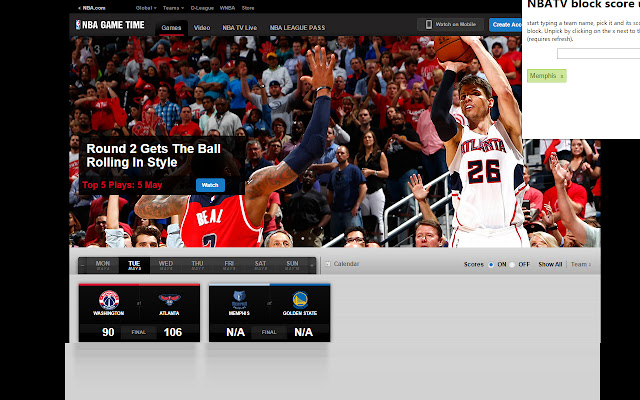Click the NBA Game Time logo
640x400 pixels.
110,25
